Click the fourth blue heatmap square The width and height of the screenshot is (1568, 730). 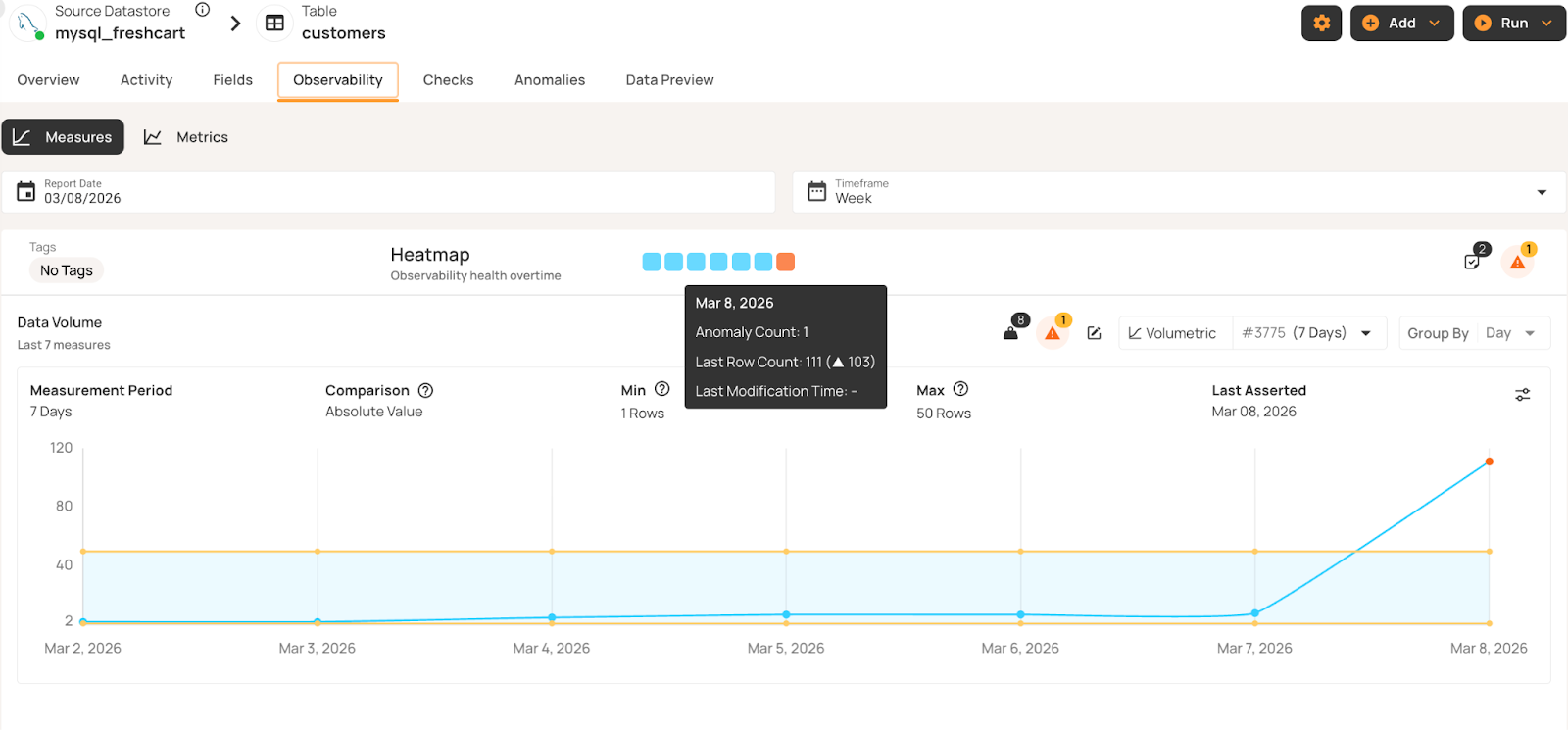coord(718,262)
